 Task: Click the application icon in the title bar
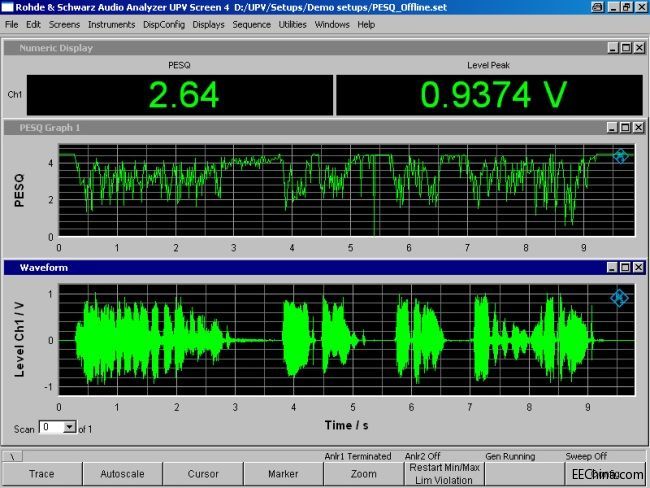(x=8, y=7)
